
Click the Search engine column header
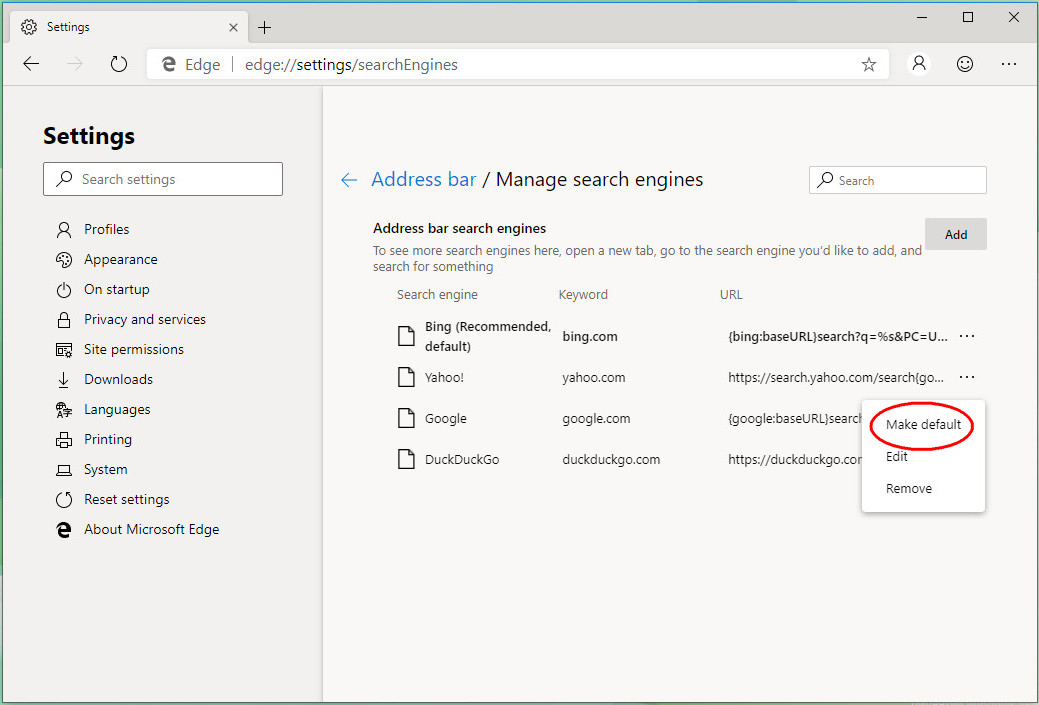(437, 295)
